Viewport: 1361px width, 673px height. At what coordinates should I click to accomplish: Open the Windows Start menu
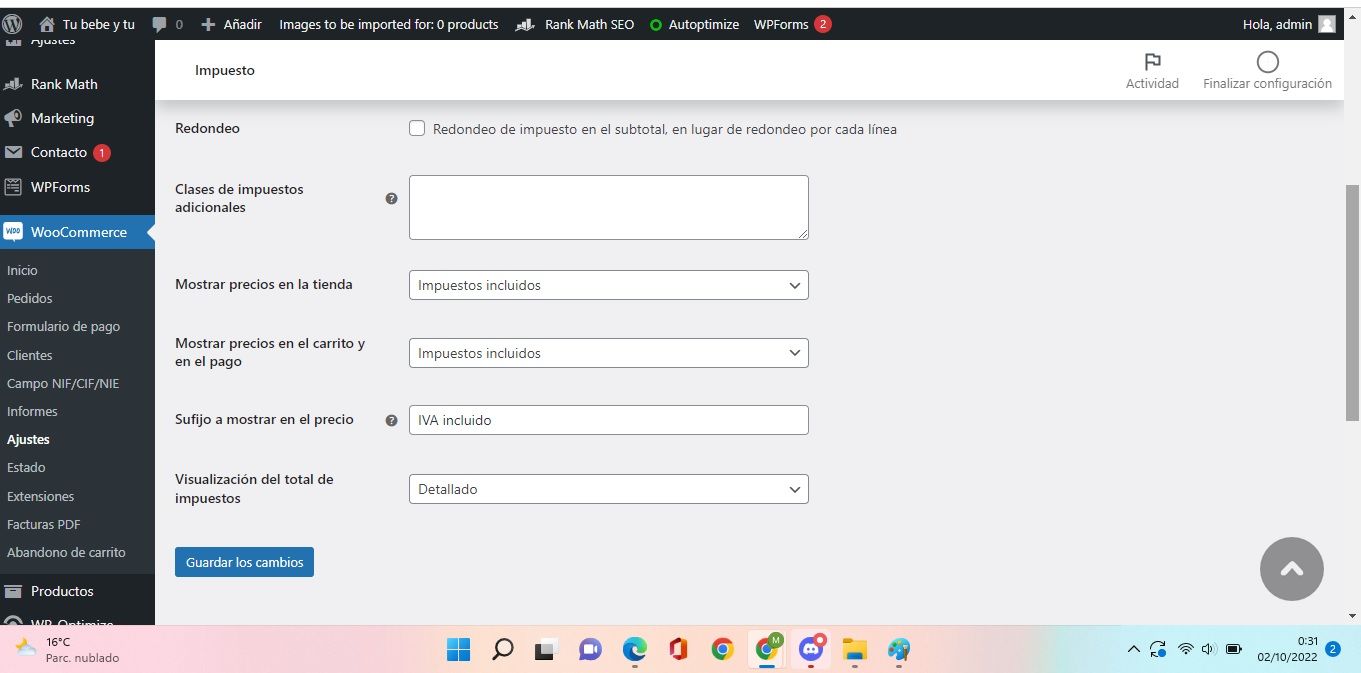point(458,650)
